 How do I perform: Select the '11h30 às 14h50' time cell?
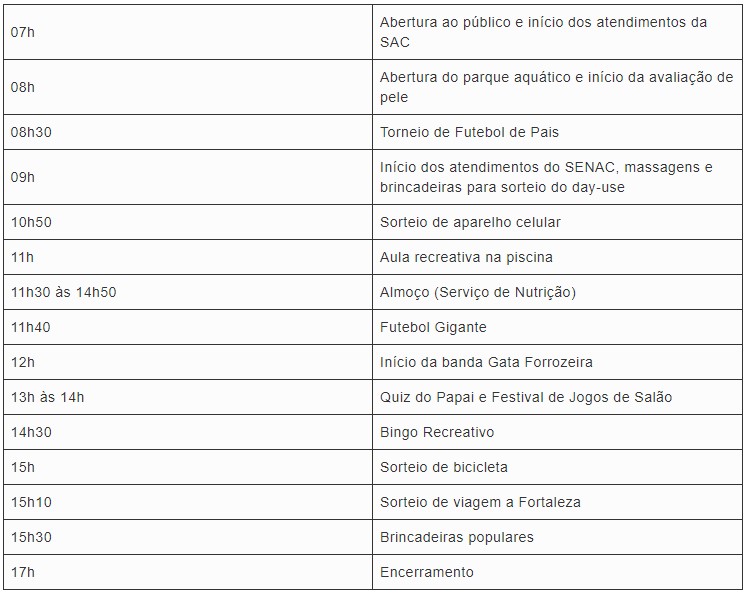coord(63,292)
